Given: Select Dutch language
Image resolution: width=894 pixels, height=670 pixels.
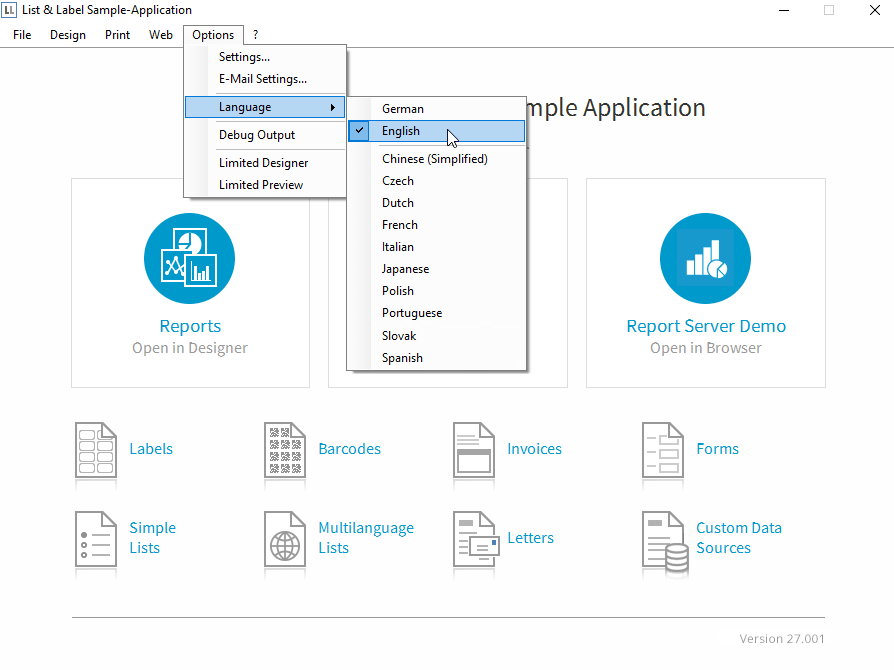Looking at the screenshot, I should pyautogui.click(x=436, y=203).
